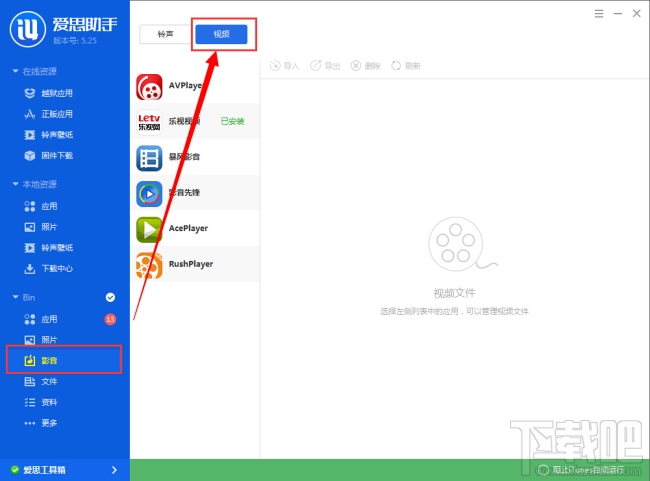This screenshot has width=650, height=481.
Task: Select AVPlayer in the app list
Action: pyautogui.click(x=195, y=86)
